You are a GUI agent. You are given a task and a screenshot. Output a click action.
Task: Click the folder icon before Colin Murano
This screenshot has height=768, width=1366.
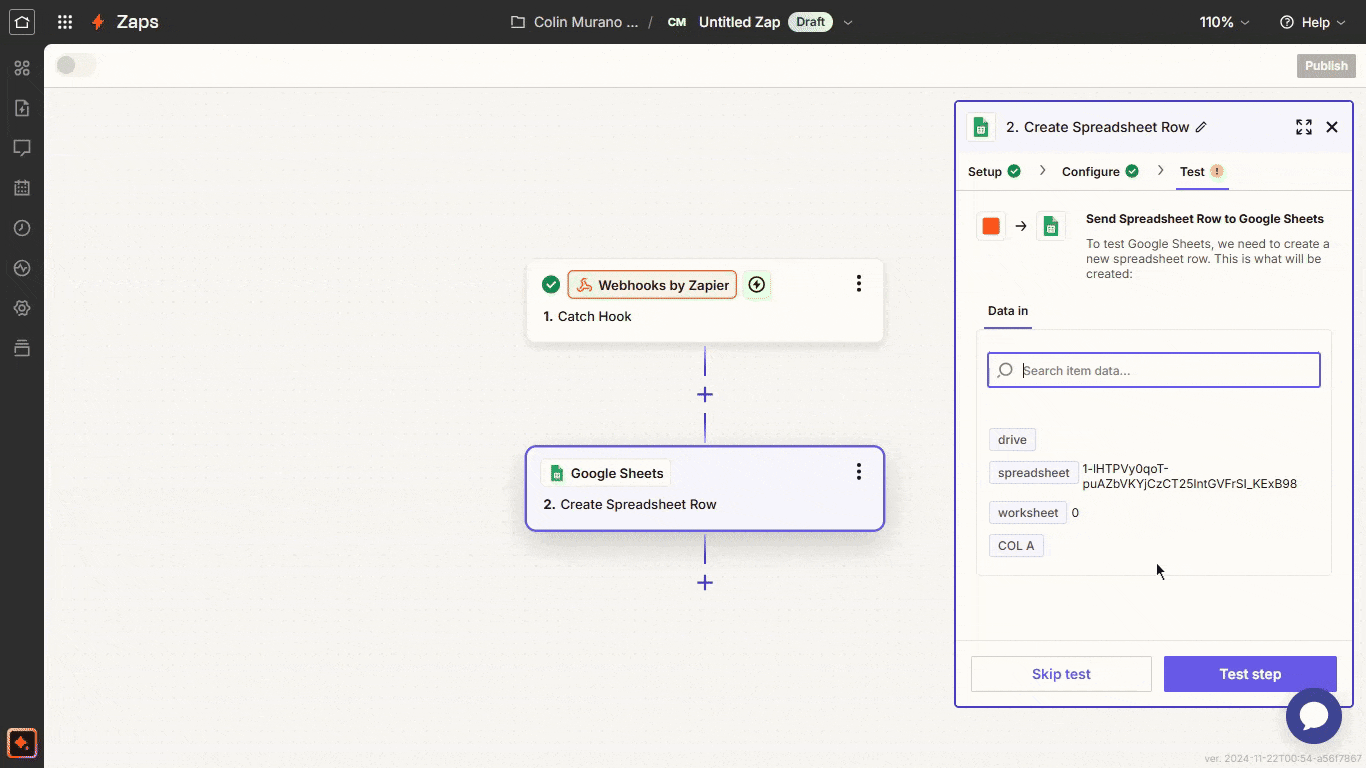[518, 22]
